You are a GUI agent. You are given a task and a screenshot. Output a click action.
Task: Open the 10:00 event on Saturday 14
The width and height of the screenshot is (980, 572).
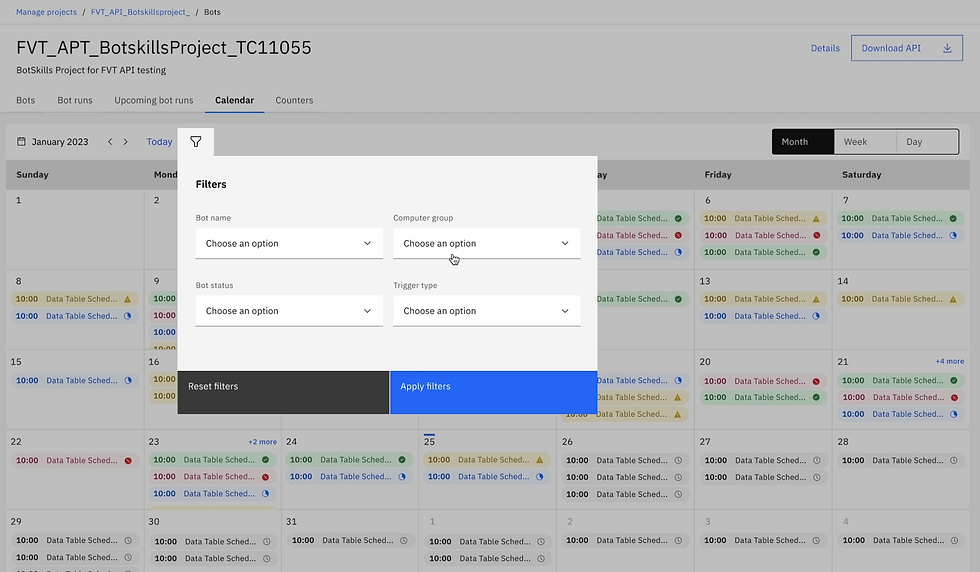901,299
